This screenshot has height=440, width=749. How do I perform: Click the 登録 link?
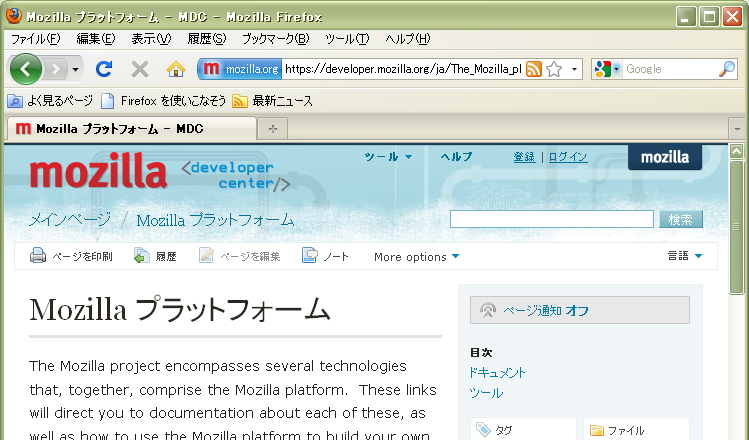pos(524,157)
